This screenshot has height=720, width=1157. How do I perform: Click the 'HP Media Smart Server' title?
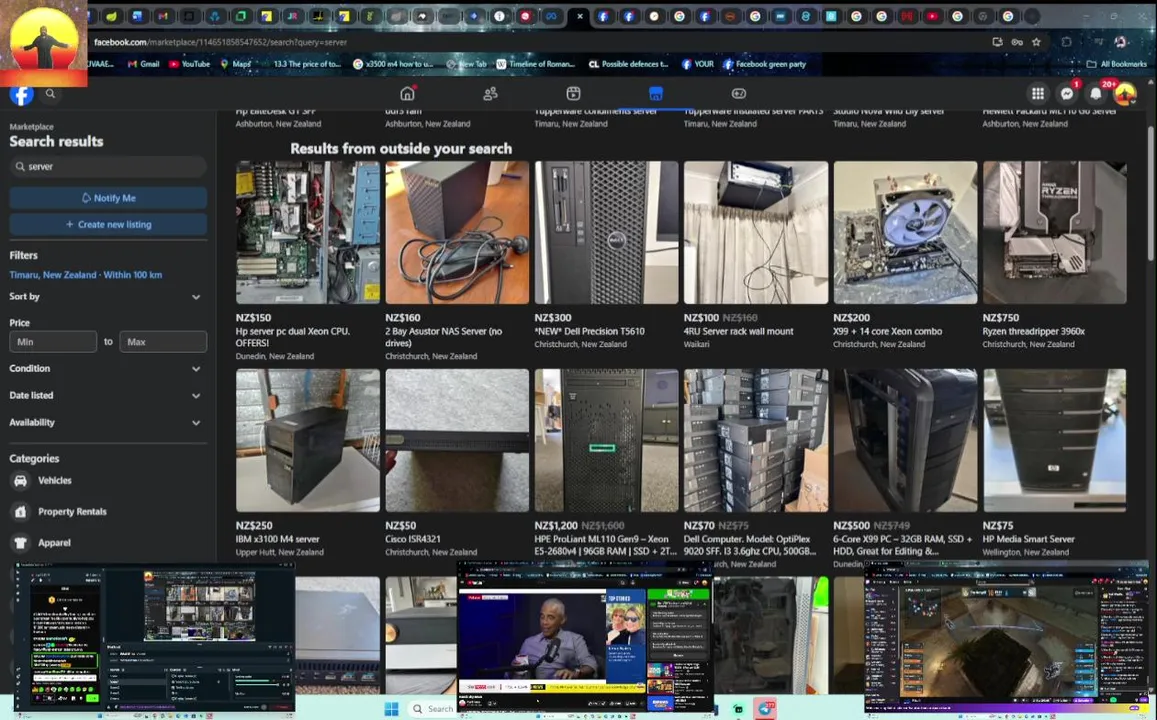click(x=1029, y=539)
